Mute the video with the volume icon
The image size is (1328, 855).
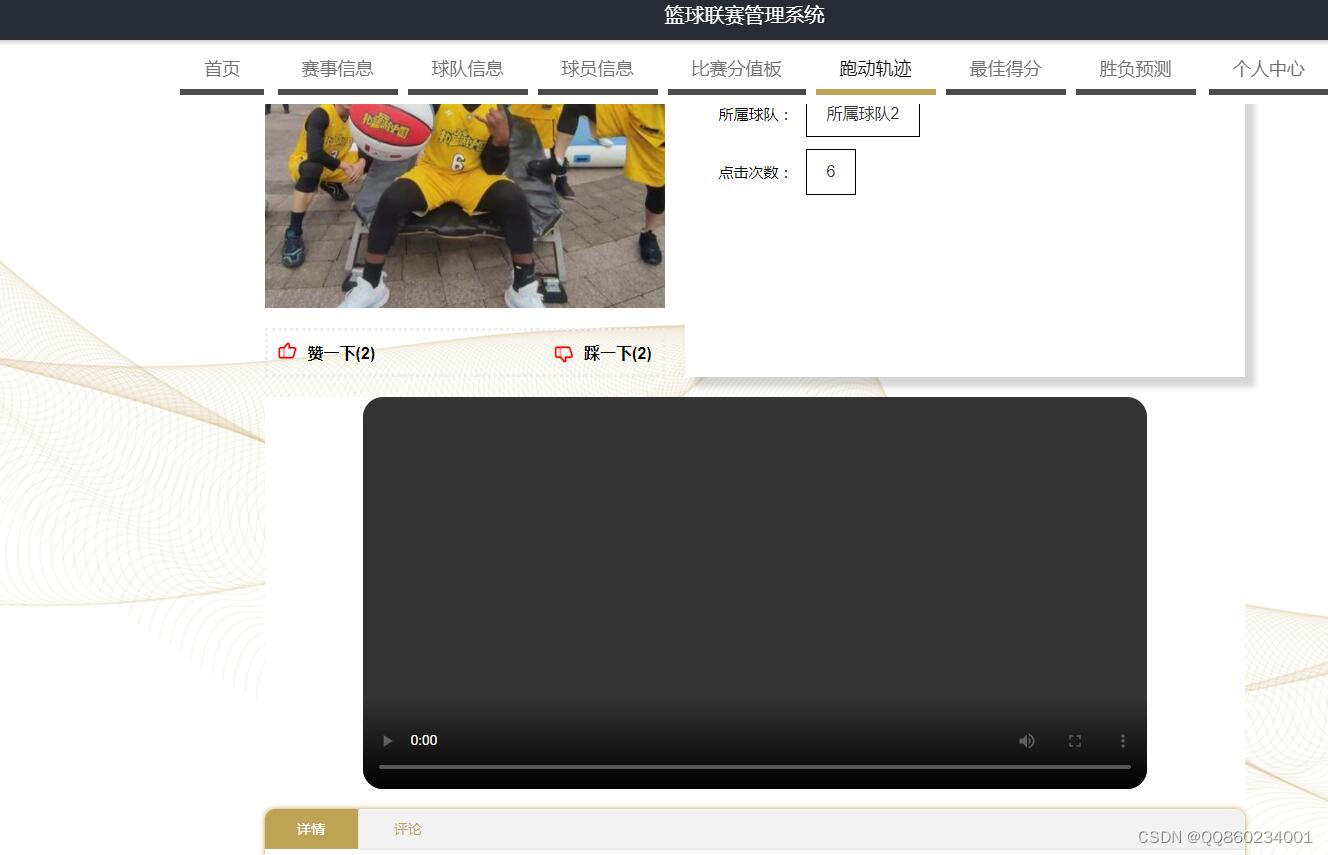tap(1026, 740)
